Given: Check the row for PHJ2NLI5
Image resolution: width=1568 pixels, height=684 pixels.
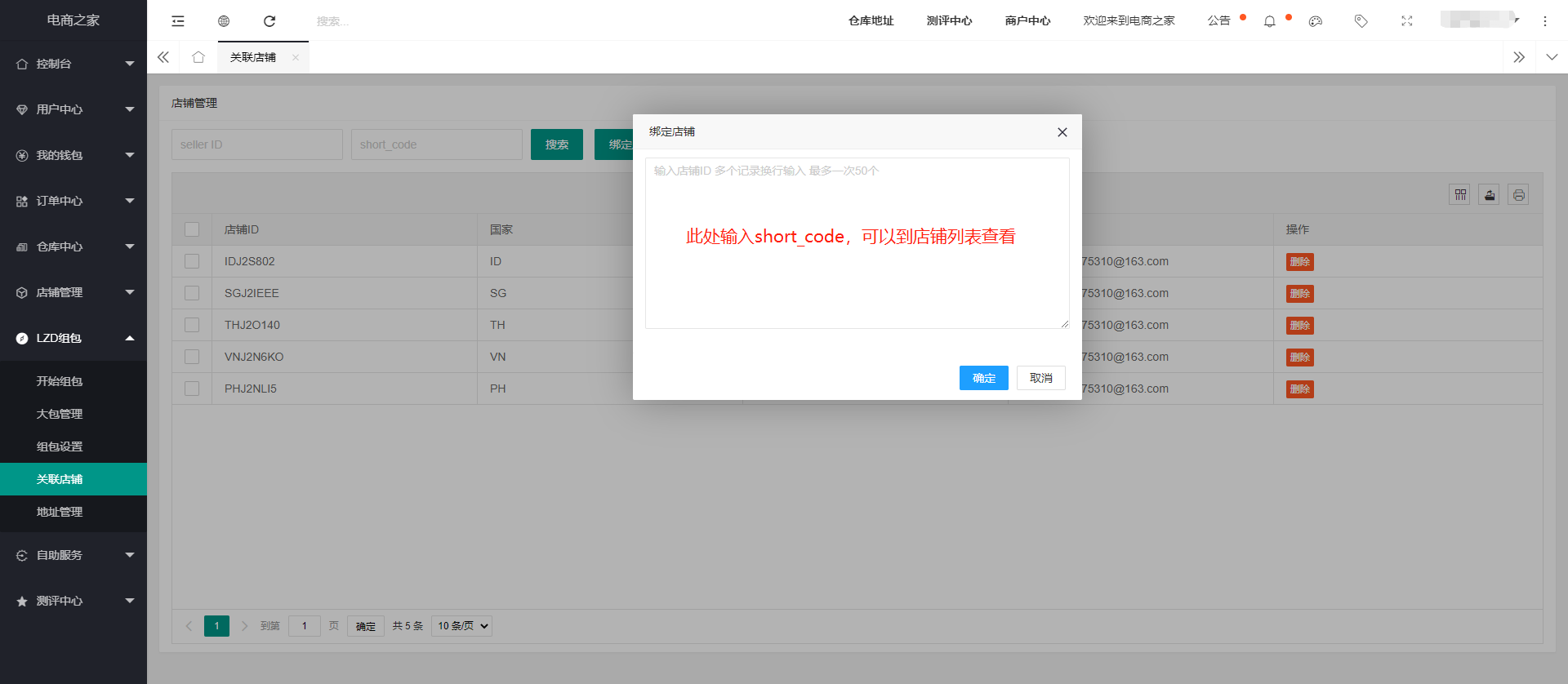Looking at the screenshot, I should point(192,389).
